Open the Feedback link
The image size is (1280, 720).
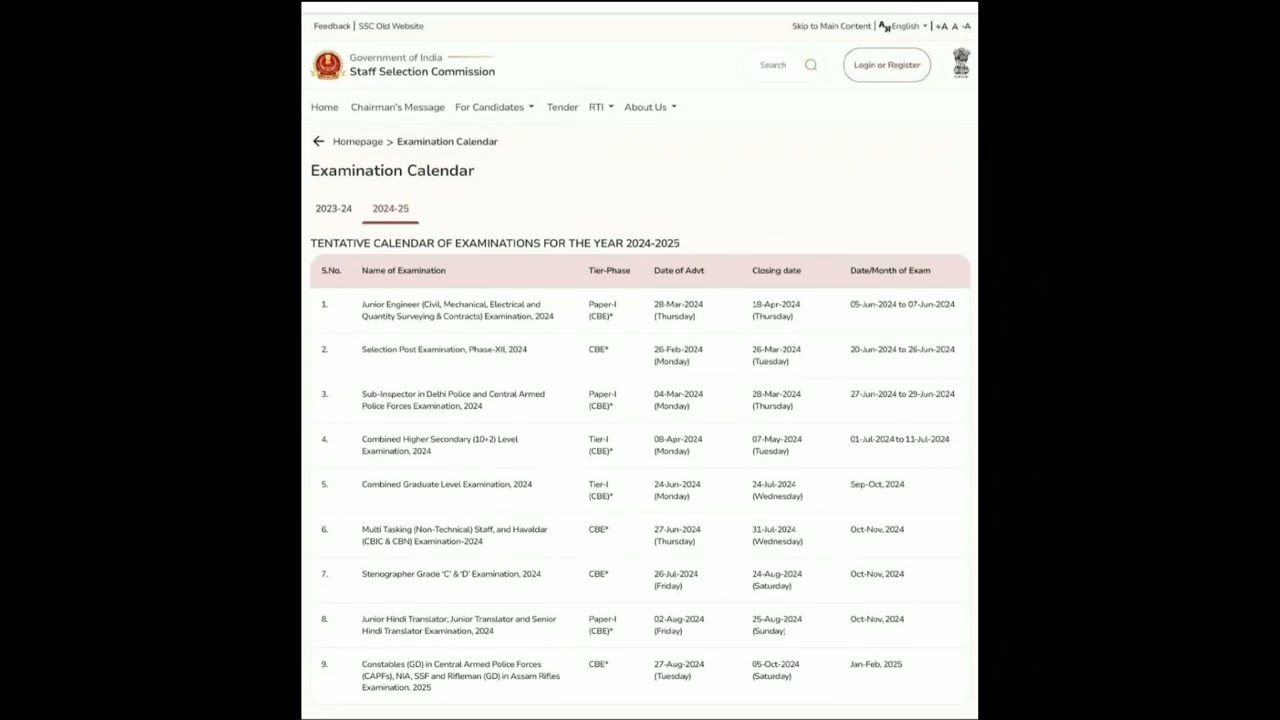(x=332, y=26)
